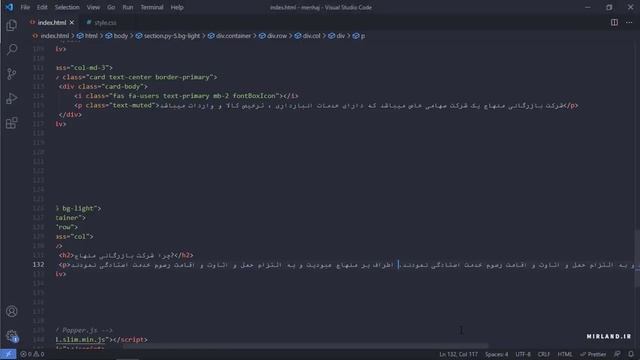The height and width of the screenshot is (360, 640).
Task: Click the col-md-3 class code line
Action: (x=84, y=68)
